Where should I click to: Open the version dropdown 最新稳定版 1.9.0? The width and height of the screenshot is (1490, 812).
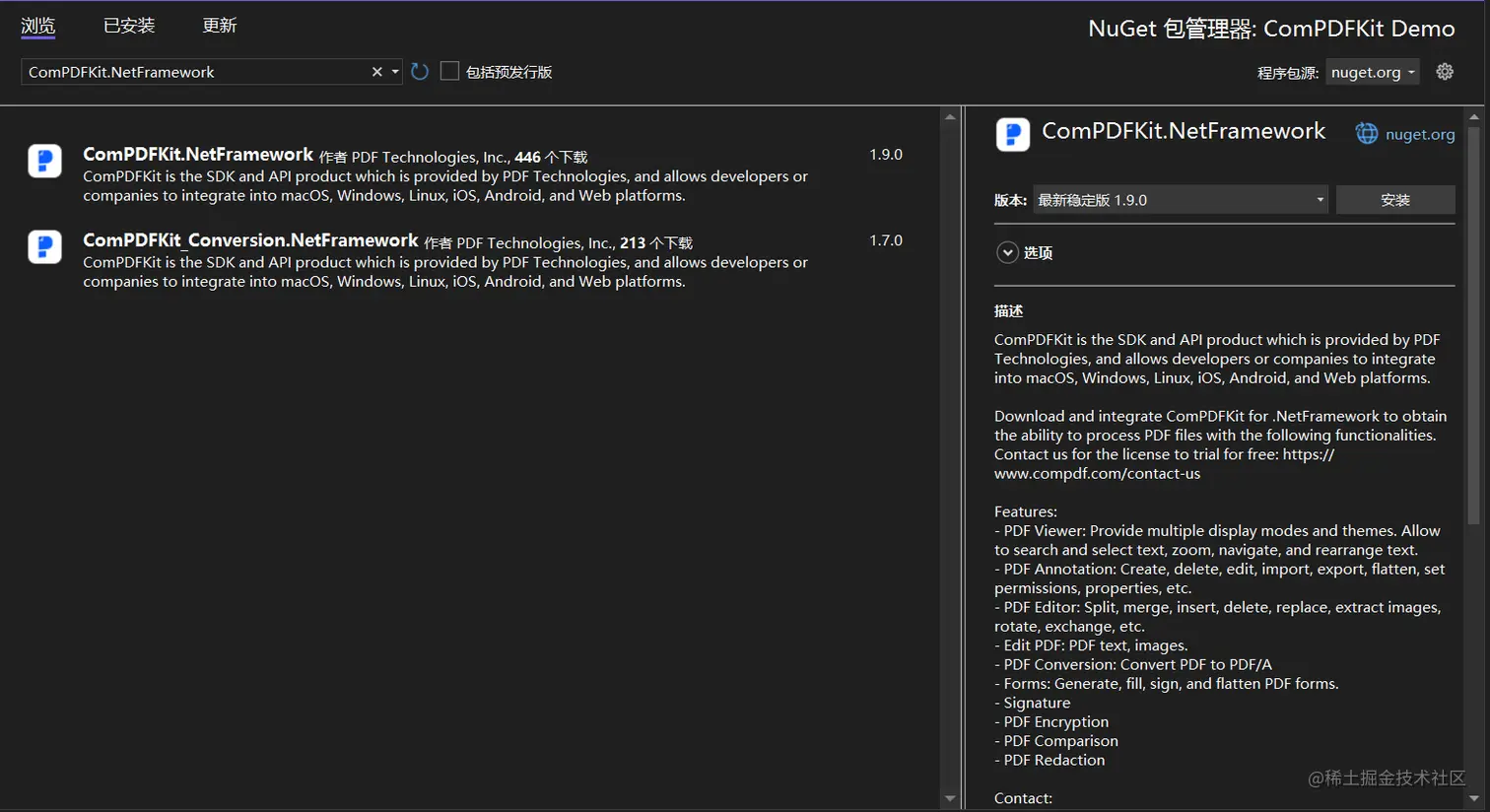(1181, 200)
